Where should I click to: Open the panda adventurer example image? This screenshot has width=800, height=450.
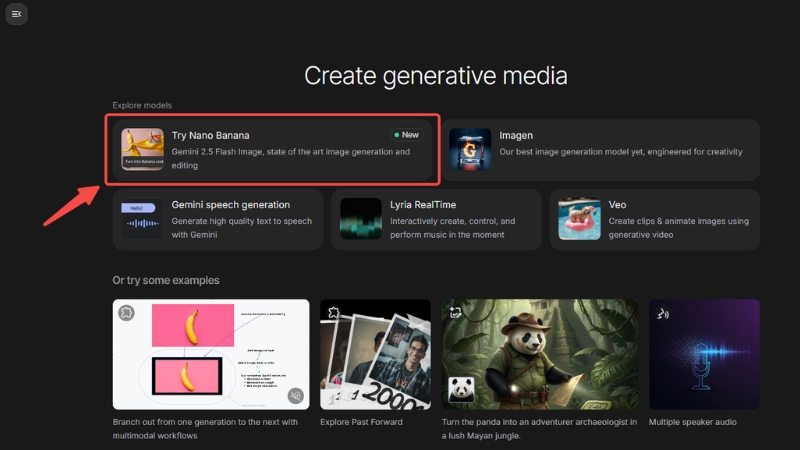click(x=540, y=354)
